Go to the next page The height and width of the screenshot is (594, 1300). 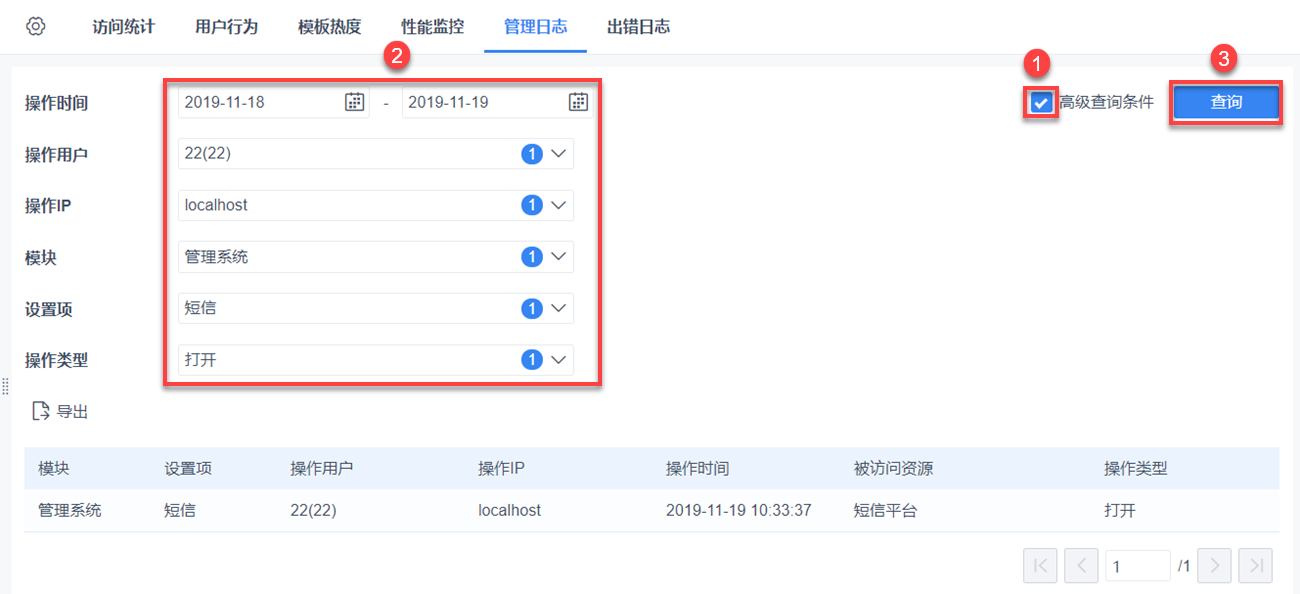[1214, 566]
